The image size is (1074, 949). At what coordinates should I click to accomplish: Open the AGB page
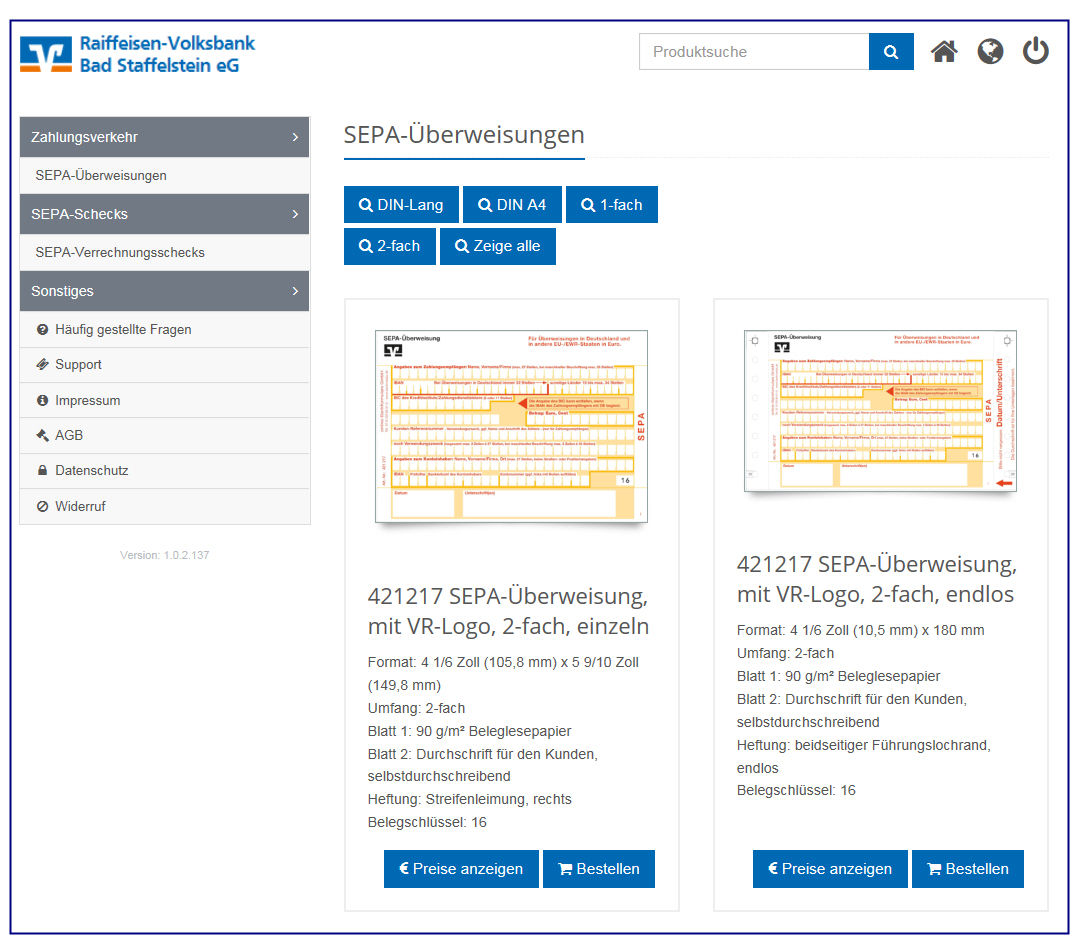pyautogui.click(x=164, y=435)
